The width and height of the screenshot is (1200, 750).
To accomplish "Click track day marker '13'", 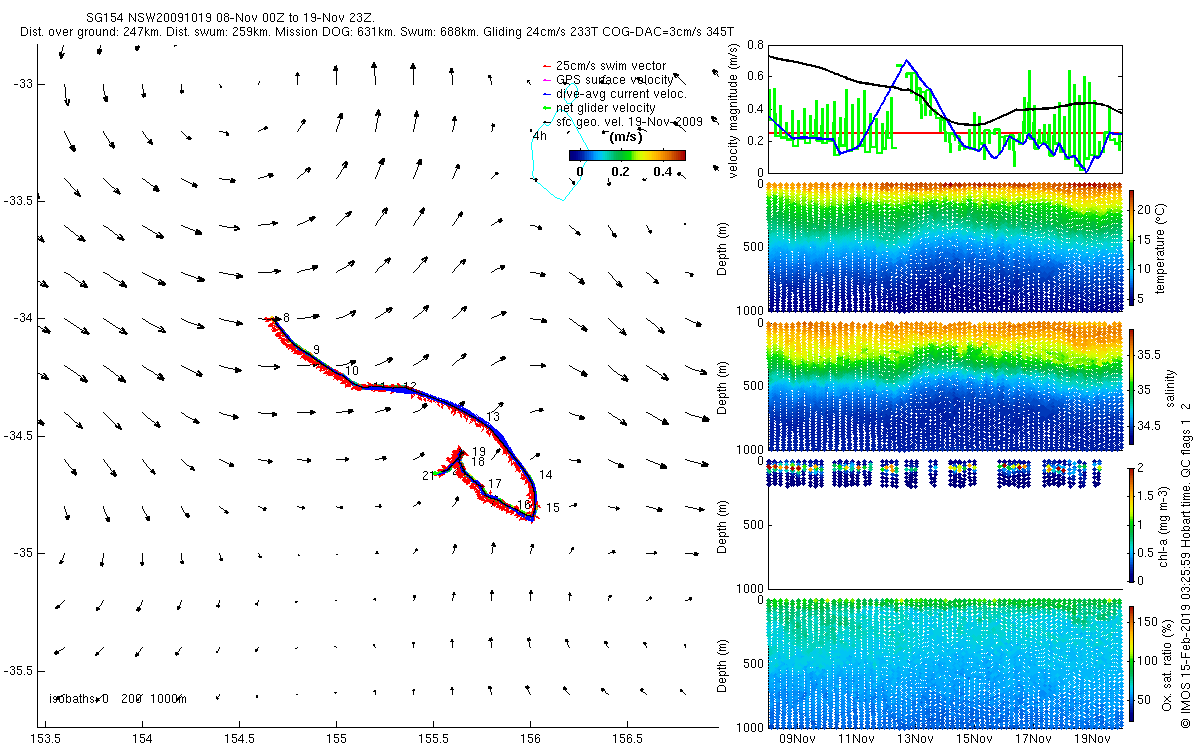I will pos(492,417).
